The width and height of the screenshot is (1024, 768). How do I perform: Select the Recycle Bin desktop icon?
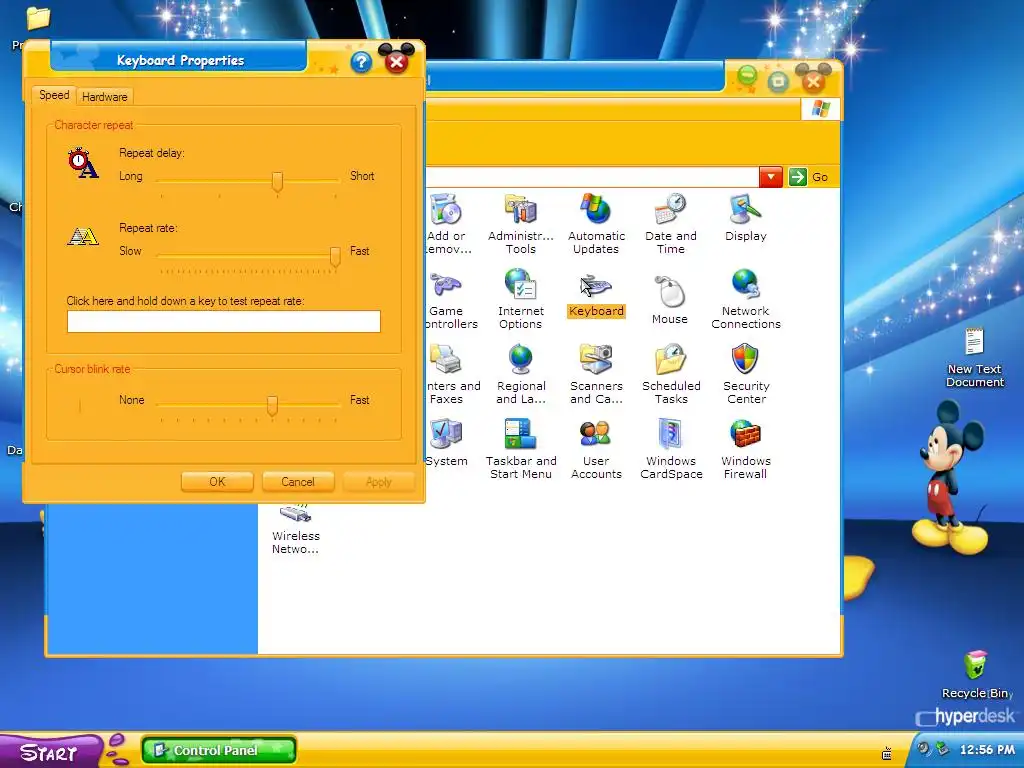tap(976, 675)
